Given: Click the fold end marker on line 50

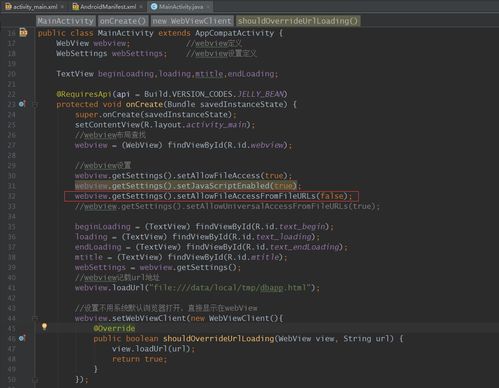Looking at the screenshot, I should click(35, 380).
